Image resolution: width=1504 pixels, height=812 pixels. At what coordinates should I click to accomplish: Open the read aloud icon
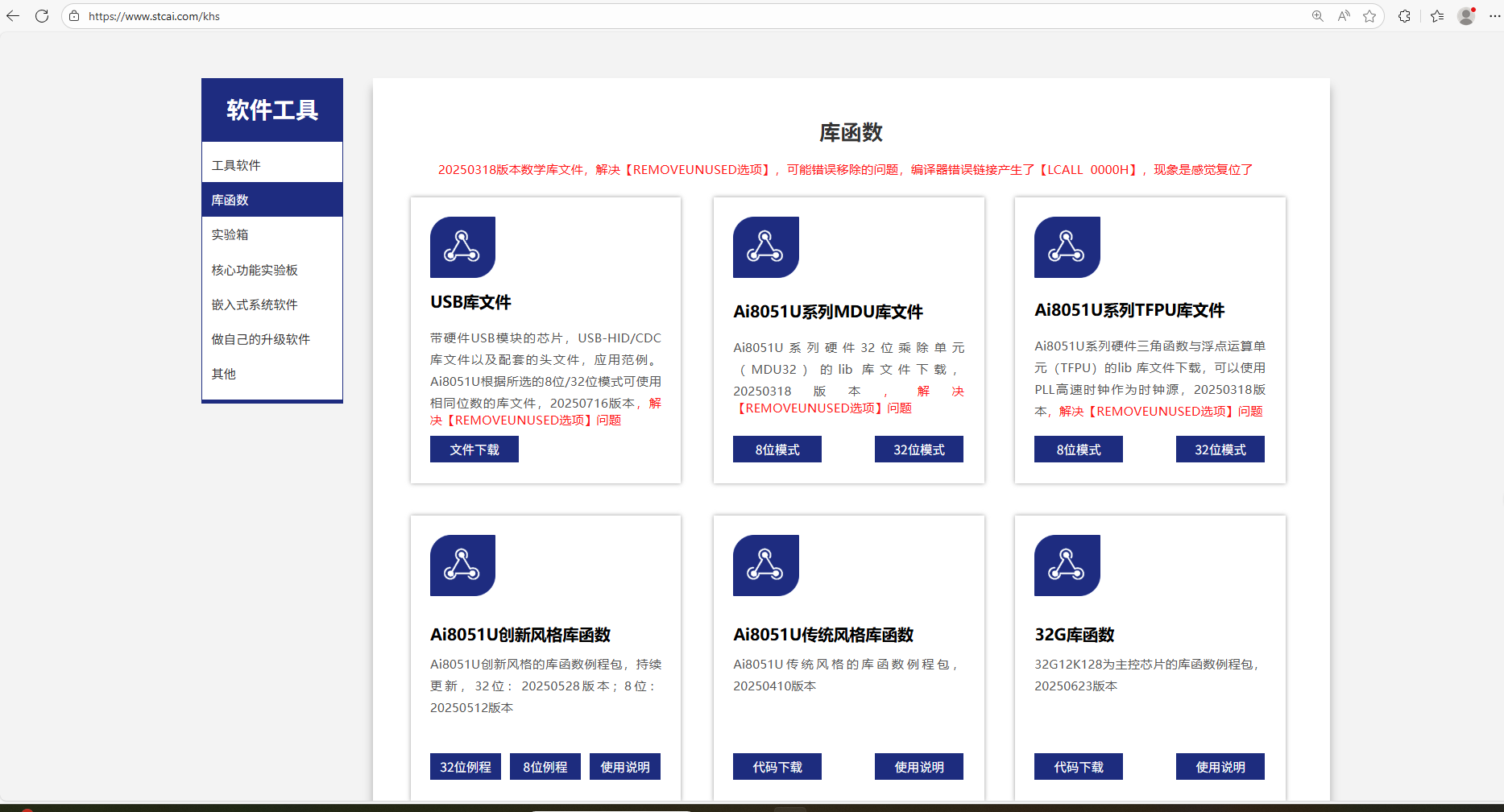coord(1344,16)
